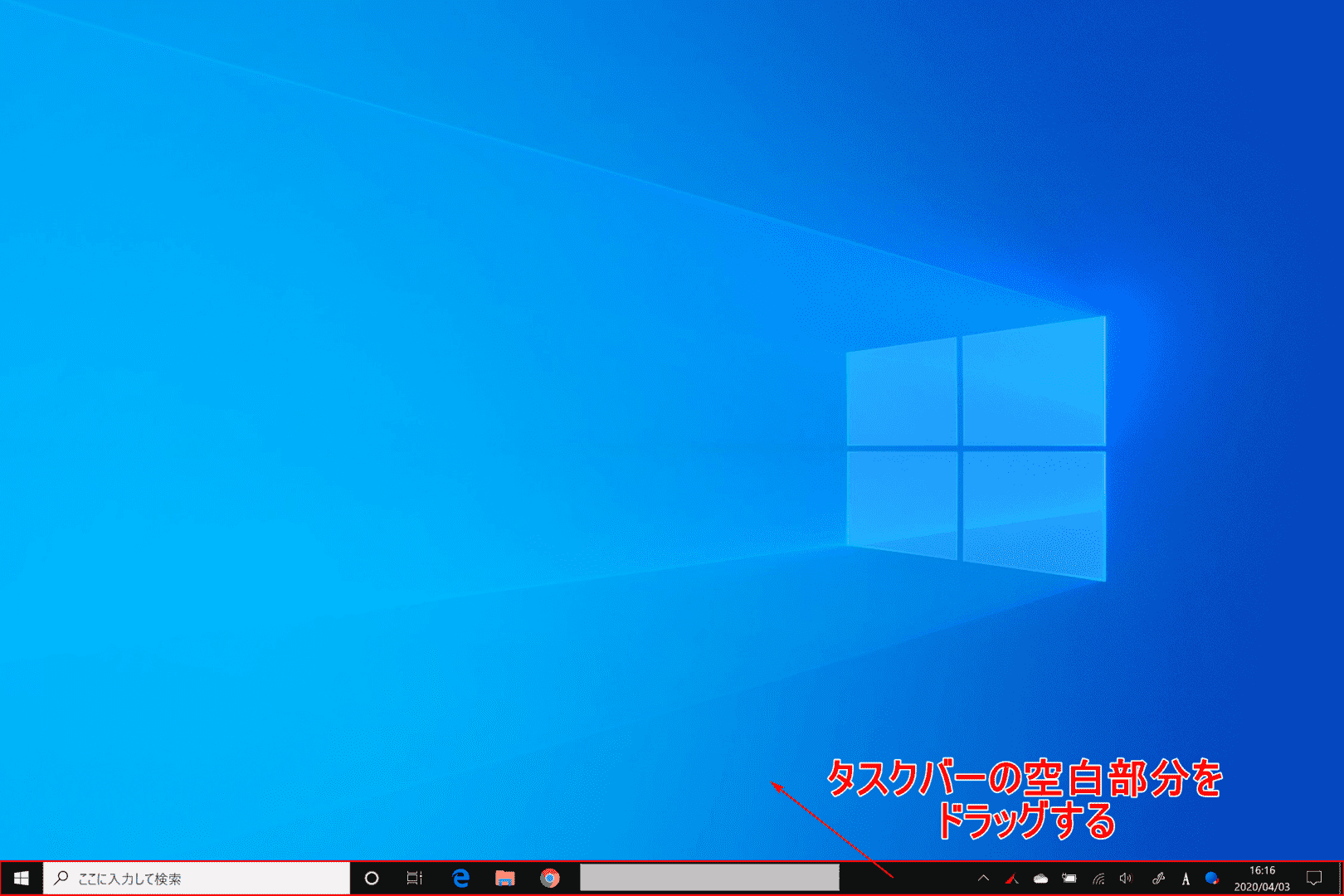Screen dimensions: 1344x896
Task: Open Cortana from the taskbar
Action: coord(372,878)
